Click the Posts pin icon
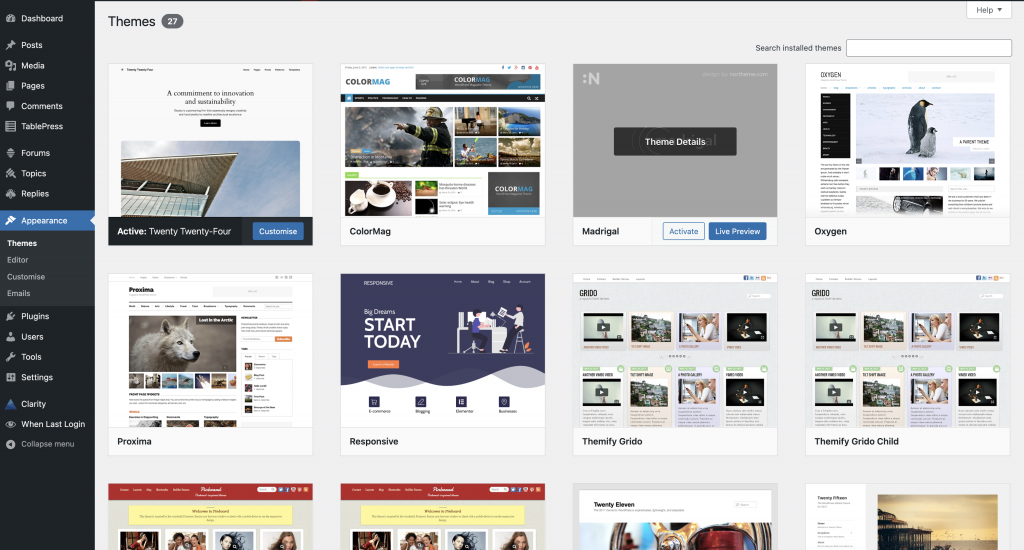Screen dimensions: 1024x550 (10, 45)
